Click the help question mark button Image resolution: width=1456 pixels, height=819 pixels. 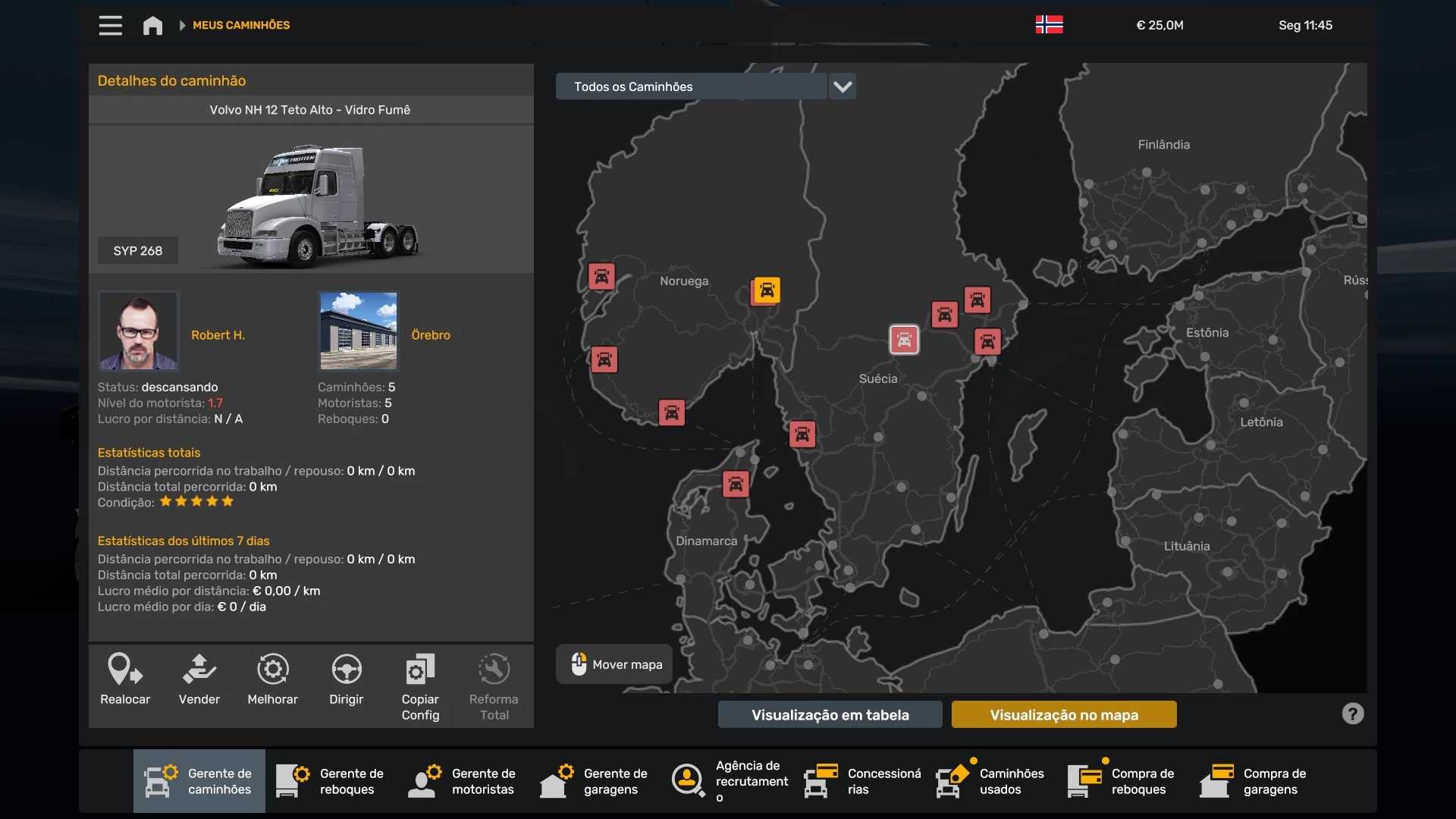pos(1353,714)
